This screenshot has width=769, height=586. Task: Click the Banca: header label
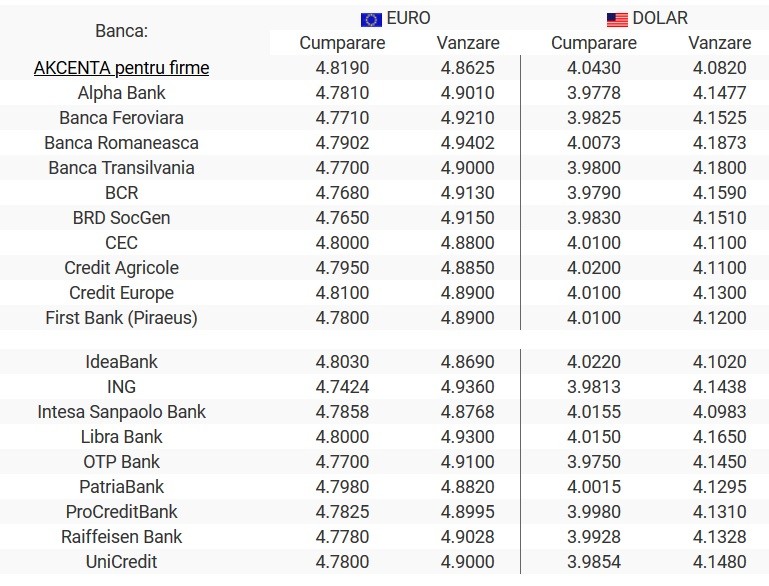[122, 31]
